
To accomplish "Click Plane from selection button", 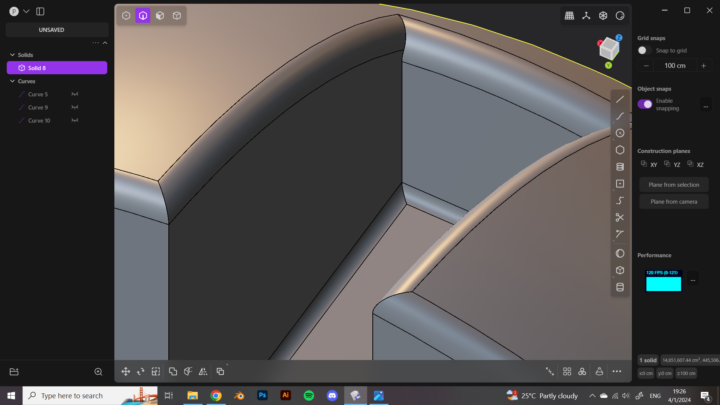I will (673, 185).
